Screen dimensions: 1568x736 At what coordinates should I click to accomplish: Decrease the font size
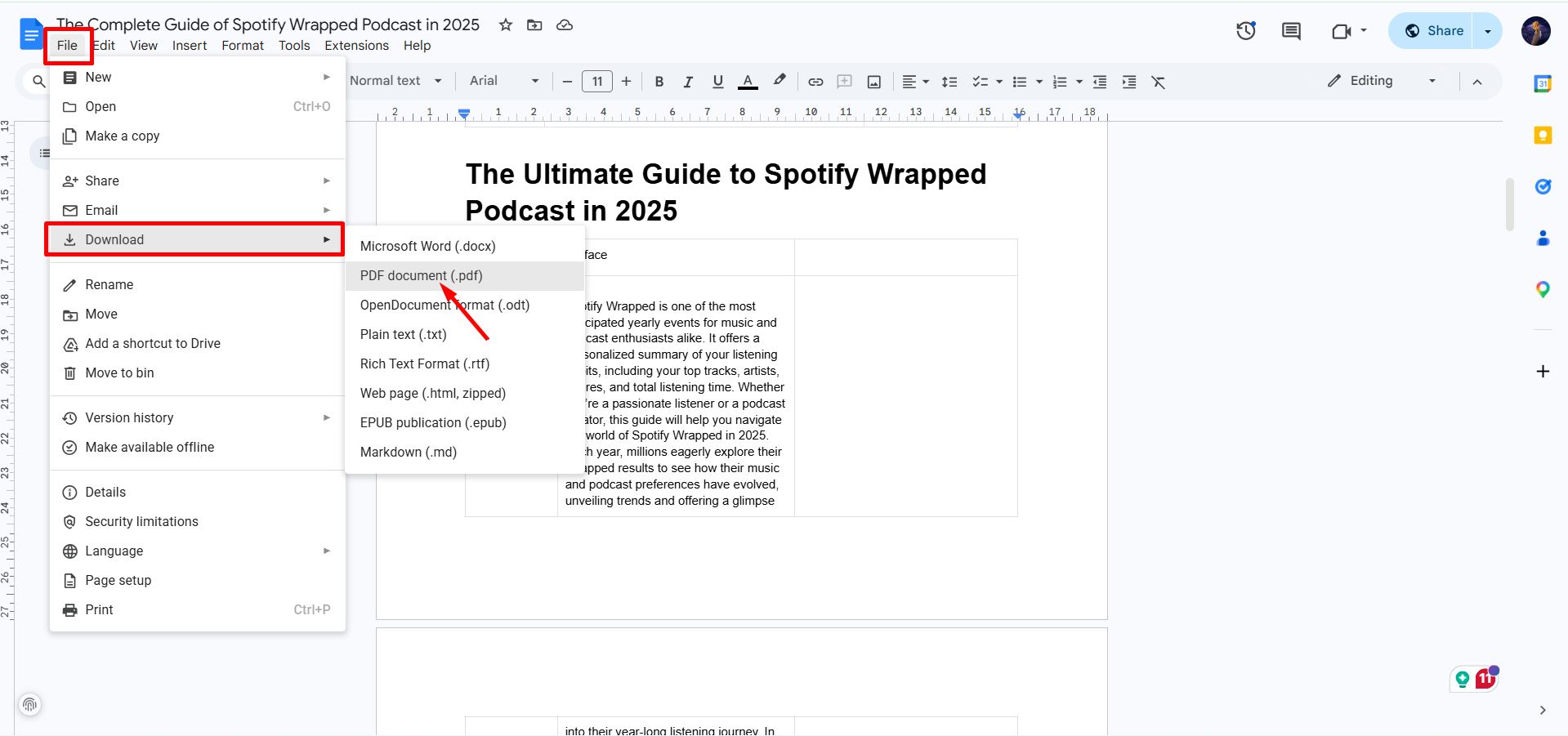[x=567, y=81]
